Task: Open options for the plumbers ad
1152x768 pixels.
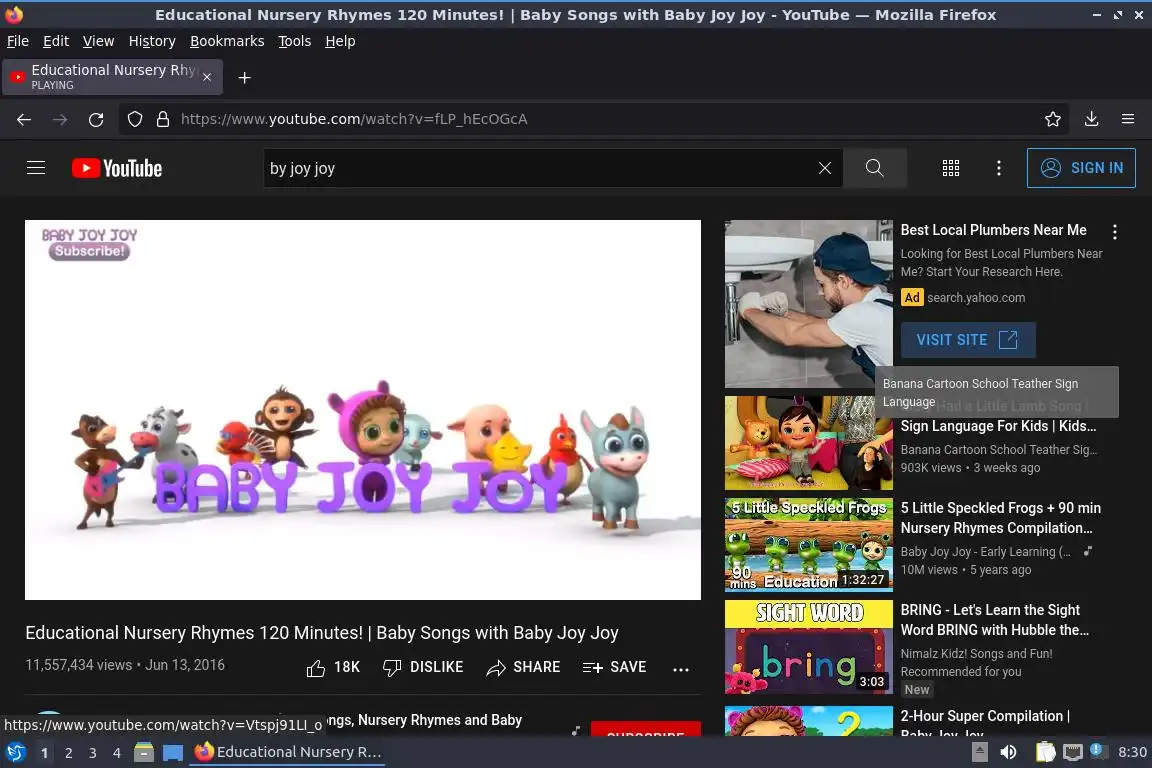Action: 1115,232
